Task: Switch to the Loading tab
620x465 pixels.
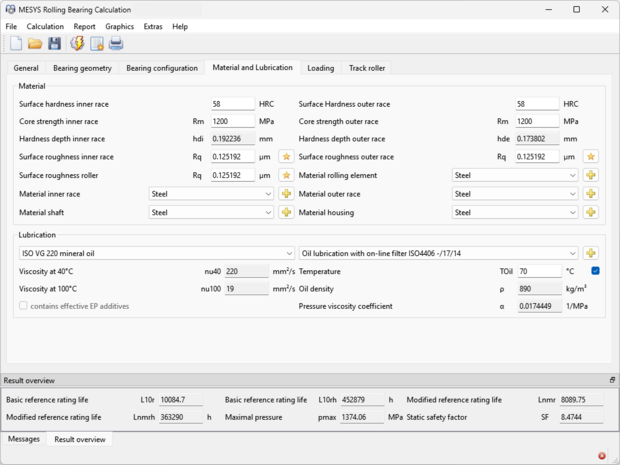Action: click(x=320, y=68)
